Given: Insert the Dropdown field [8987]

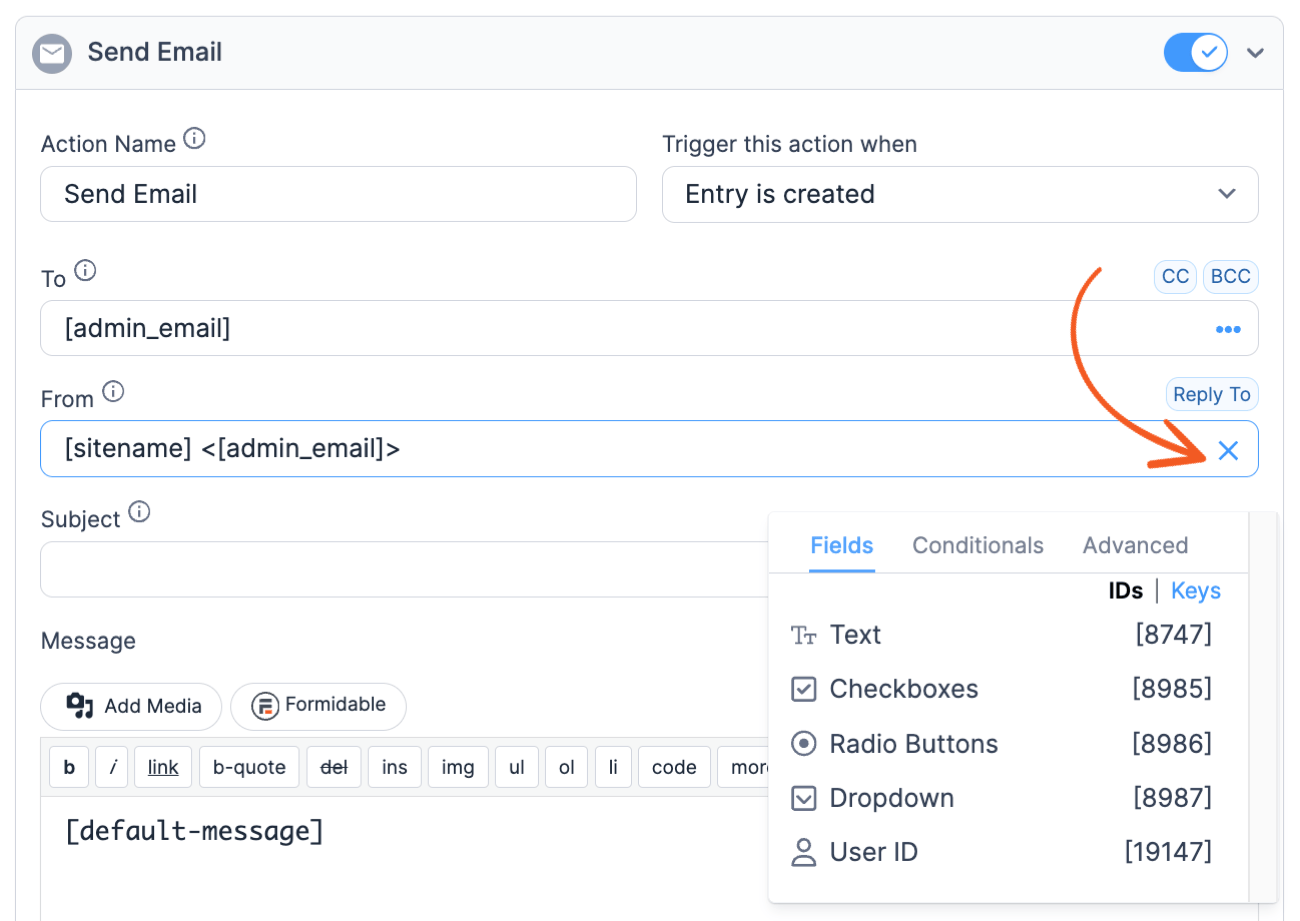Looking at the screenshot, I should tap(1001, 798).
